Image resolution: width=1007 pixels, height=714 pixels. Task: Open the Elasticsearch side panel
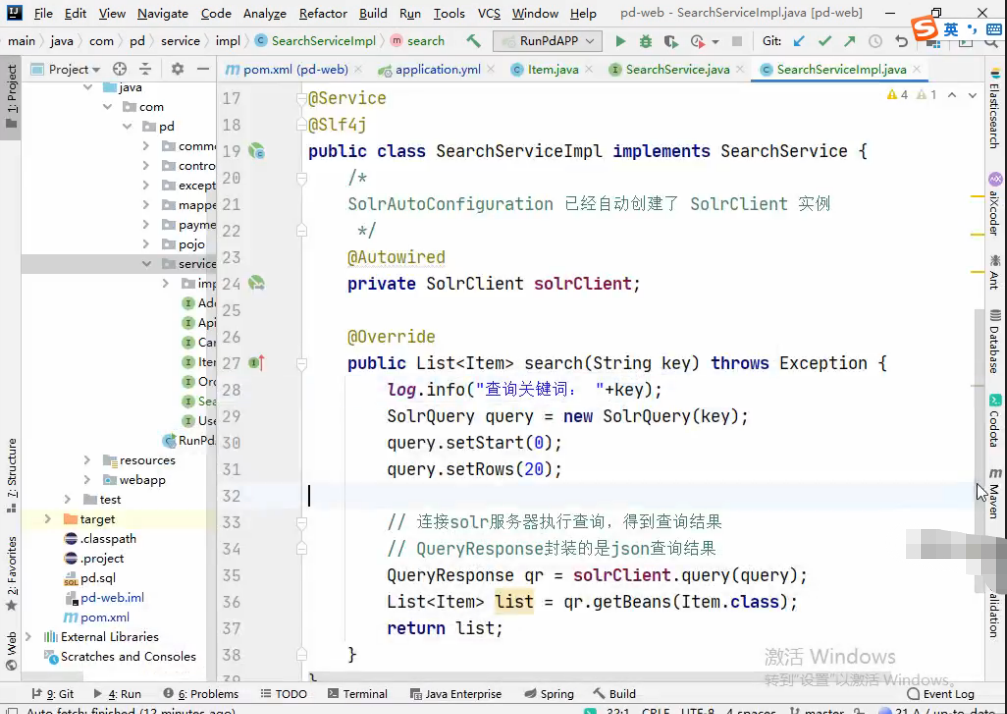pyautogui.click(x=995, y=107)
